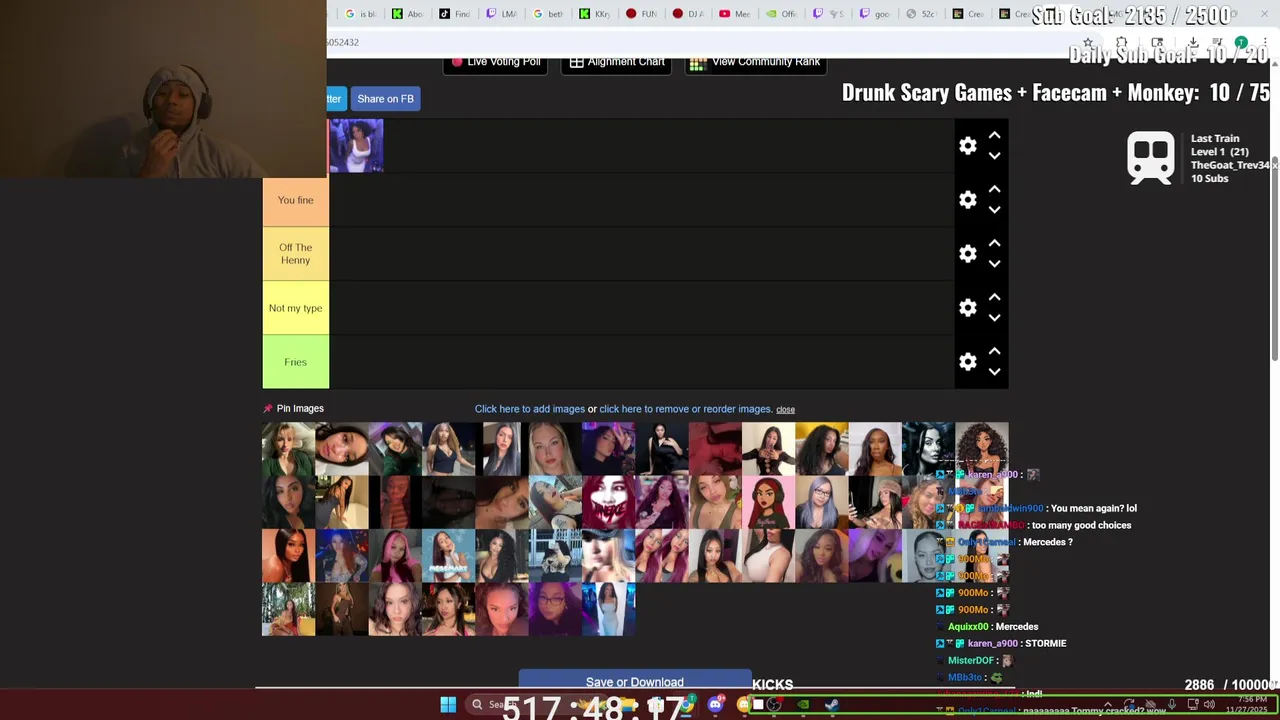Screen dimensions: 1280x720
Task: Open Steam from the taskbar
Action: tap(831, 705)
